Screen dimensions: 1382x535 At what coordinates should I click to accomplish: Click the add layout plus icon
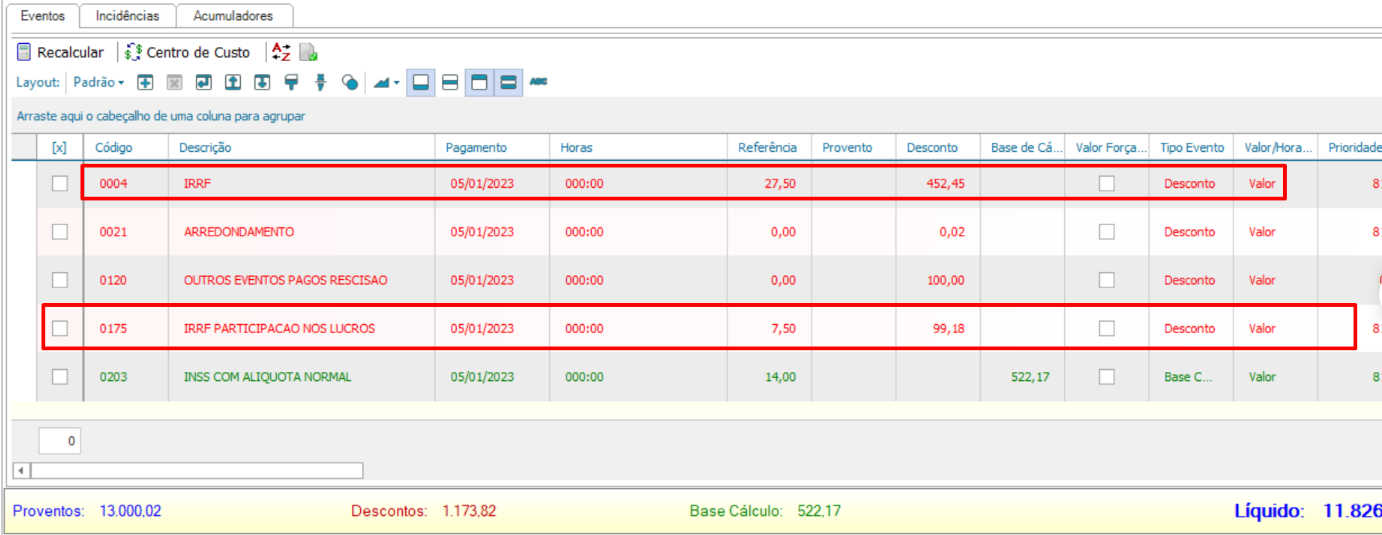coord(145,83)
